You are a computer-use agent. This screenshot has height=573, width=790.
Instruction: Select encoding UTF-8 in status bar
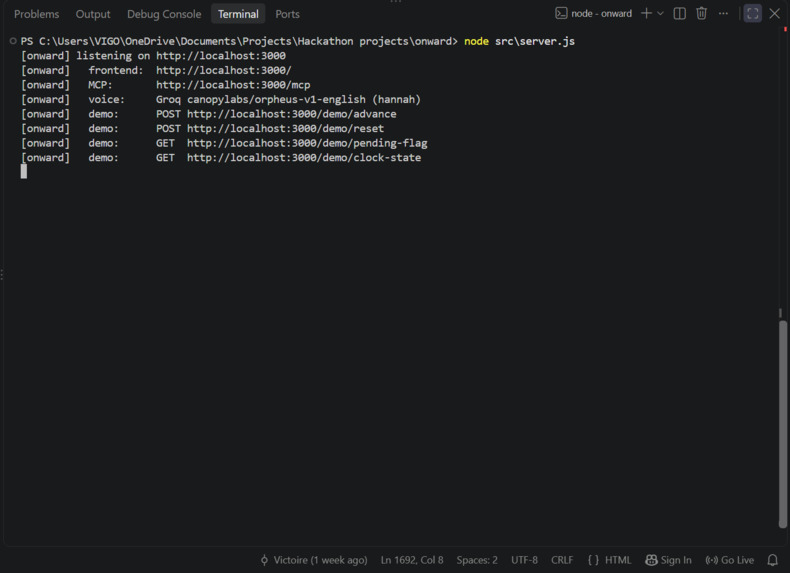[524, 560]
